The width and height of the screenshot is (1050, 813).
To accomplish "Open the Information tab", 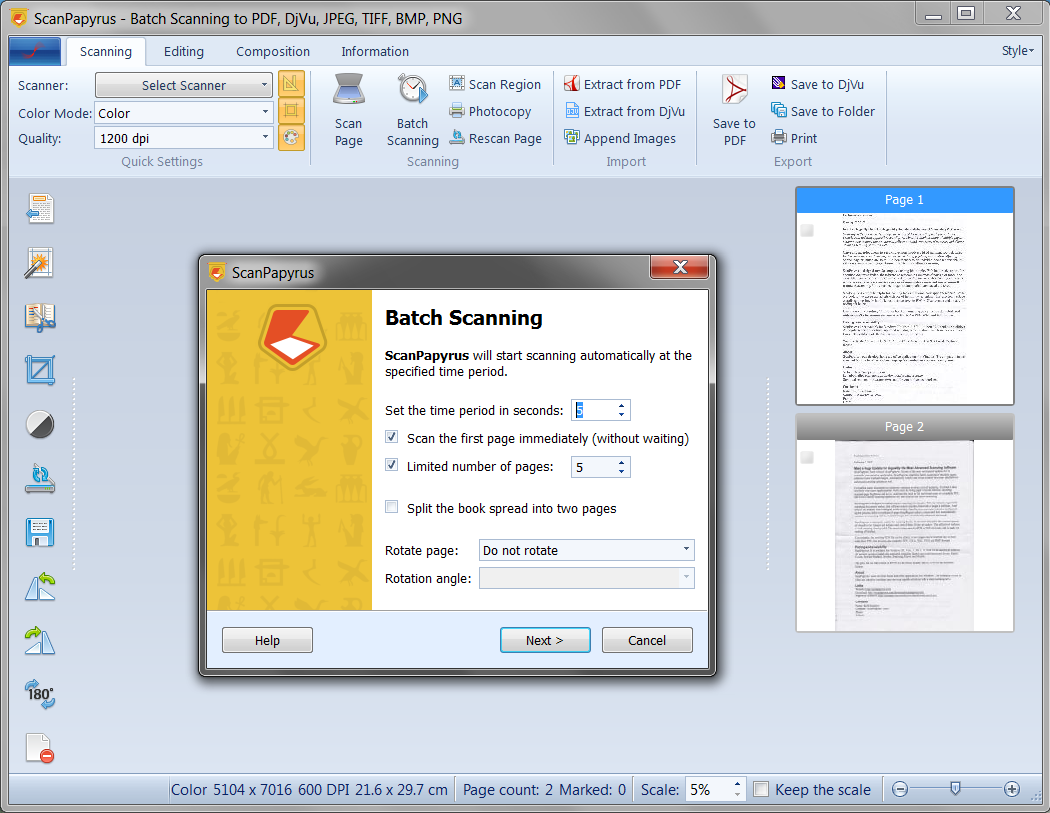I will (375, 52).
